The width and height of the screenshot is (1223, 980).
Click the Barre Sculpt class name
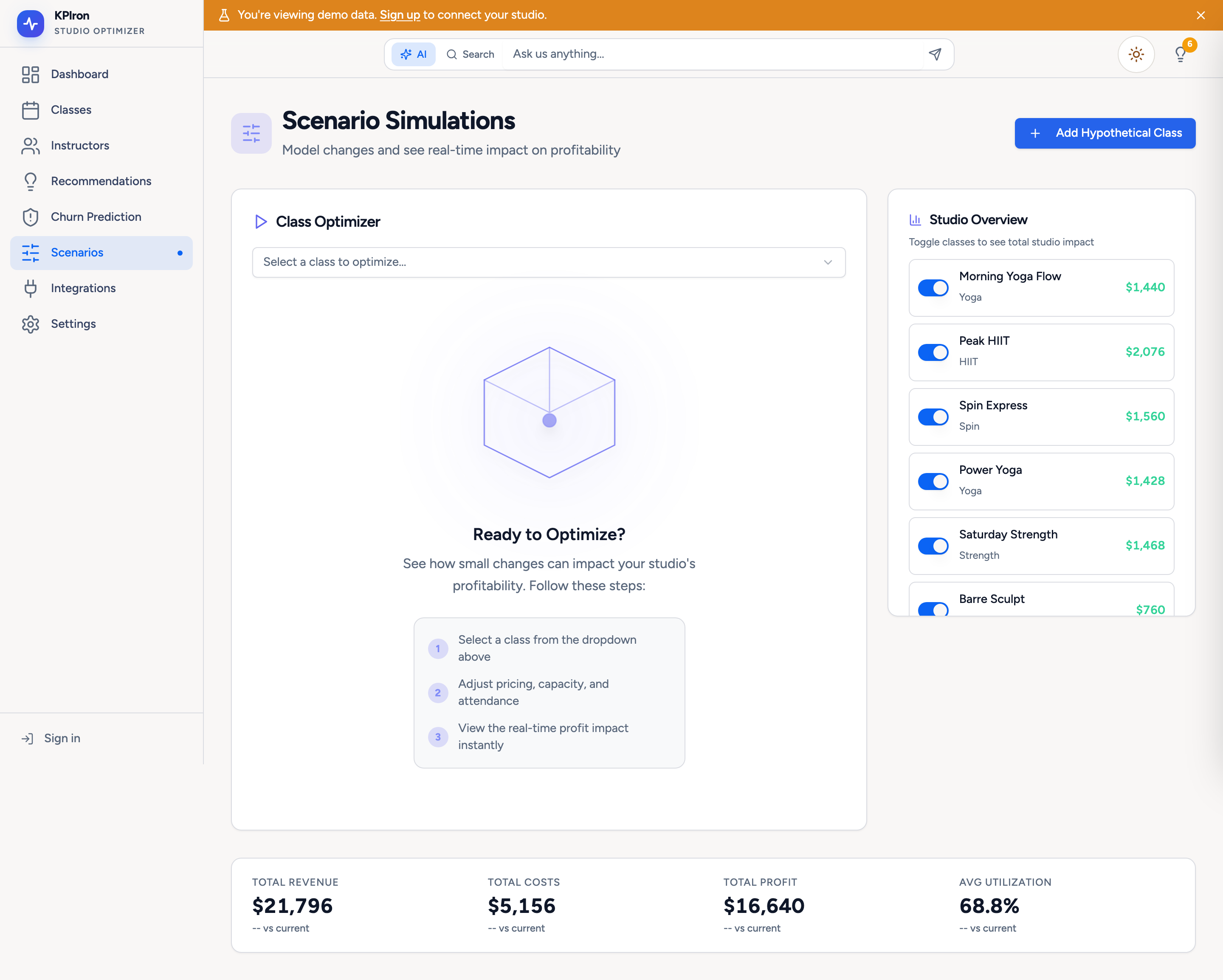tap(992, 599)
